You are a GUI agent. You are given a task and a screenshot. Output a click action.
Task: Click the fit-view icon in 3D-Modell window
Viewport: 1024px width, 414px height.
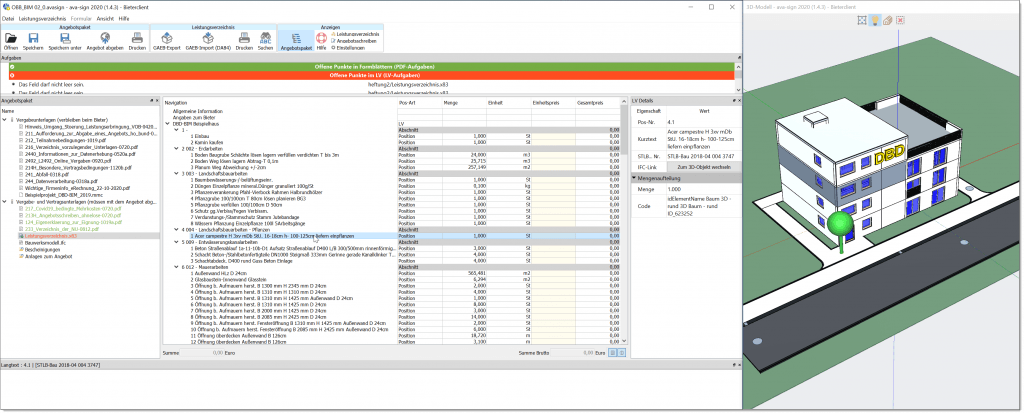[862, 20]
